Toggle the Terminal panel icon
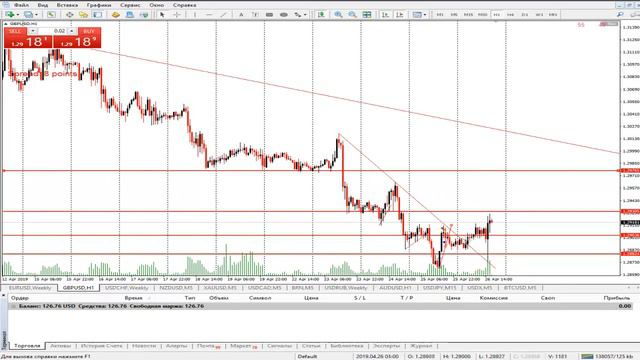 98,15
